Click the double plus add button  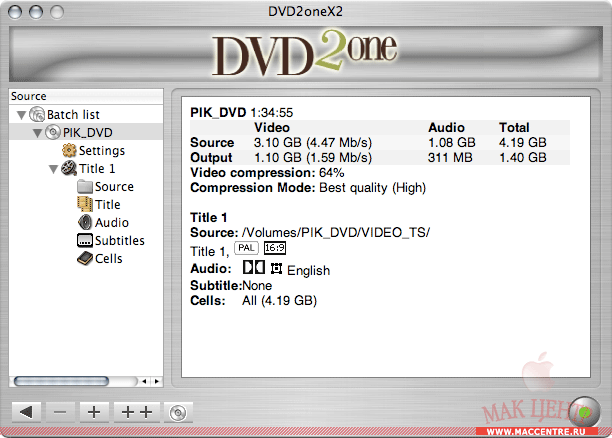pos(137,412)
